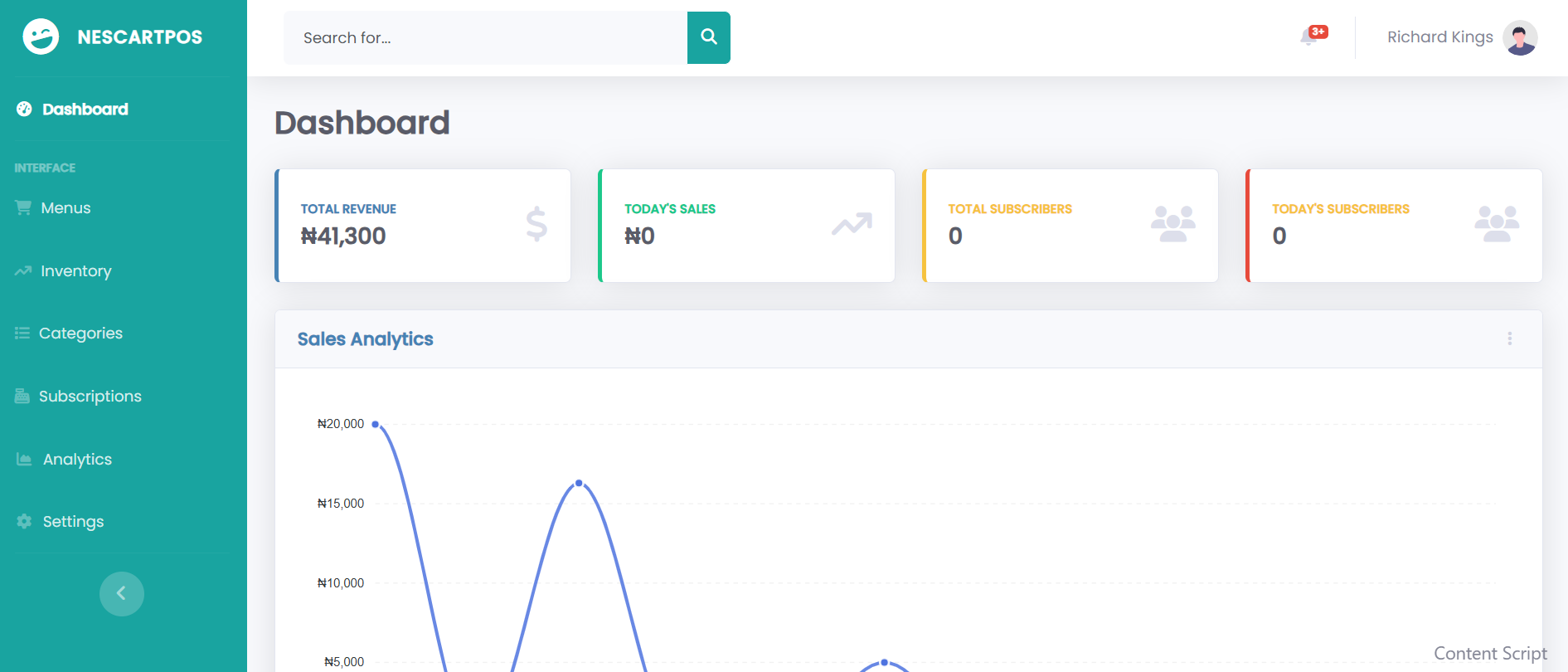This screenshot has width=1568, height=672.
Task: Click the ₦20,000 data point on chart
Action: 376,425
